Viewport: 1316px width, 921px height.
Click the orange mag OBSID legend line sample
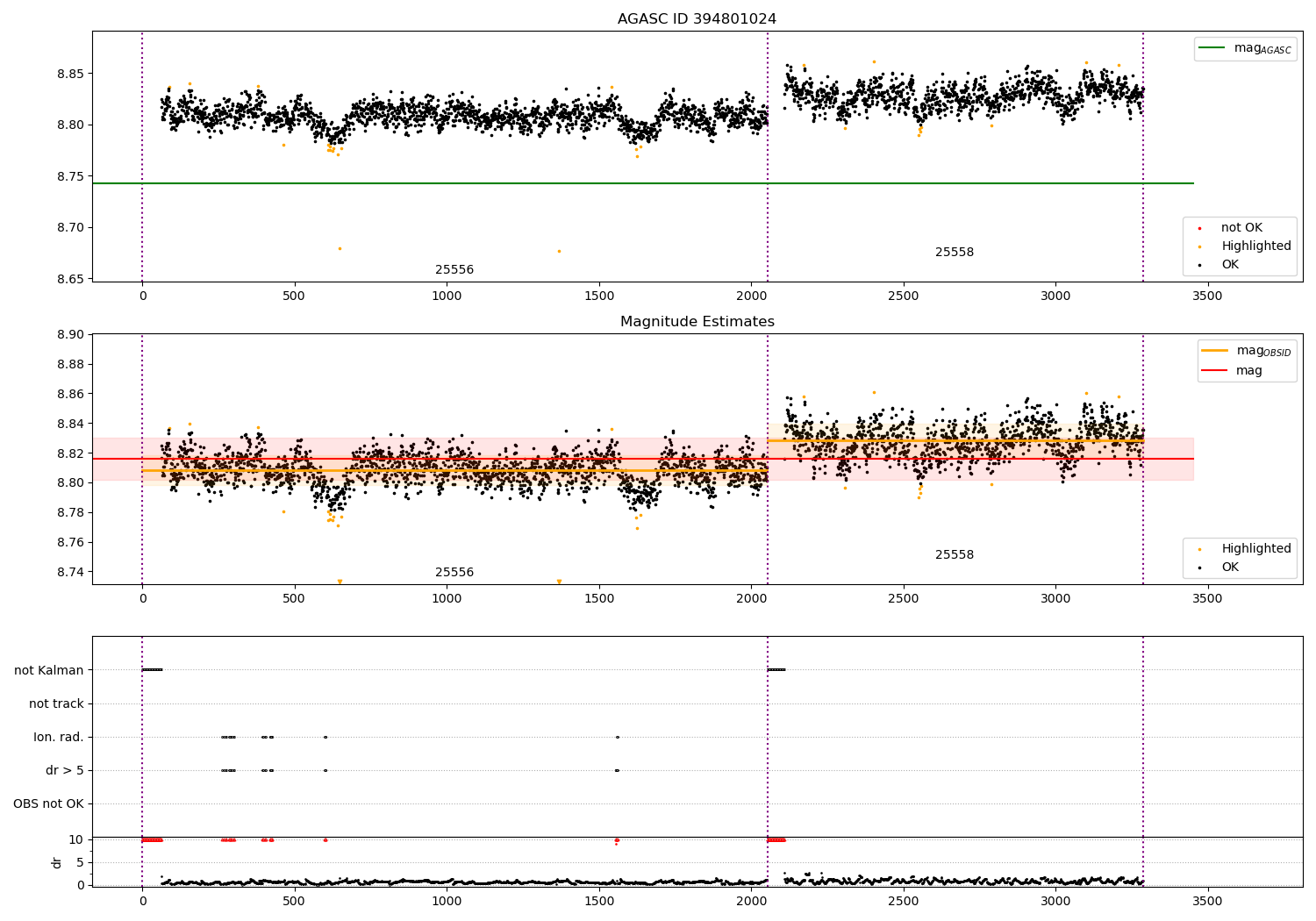click(x=1215, y=351)
